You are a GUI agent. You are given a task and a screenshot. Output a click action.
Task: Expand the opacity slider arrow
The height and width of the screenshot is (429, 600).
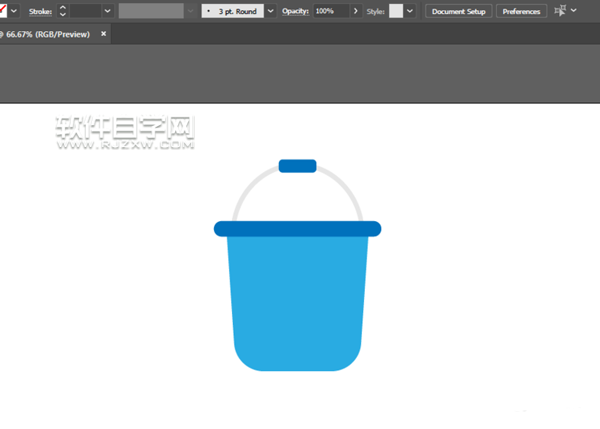coord(356,11)
